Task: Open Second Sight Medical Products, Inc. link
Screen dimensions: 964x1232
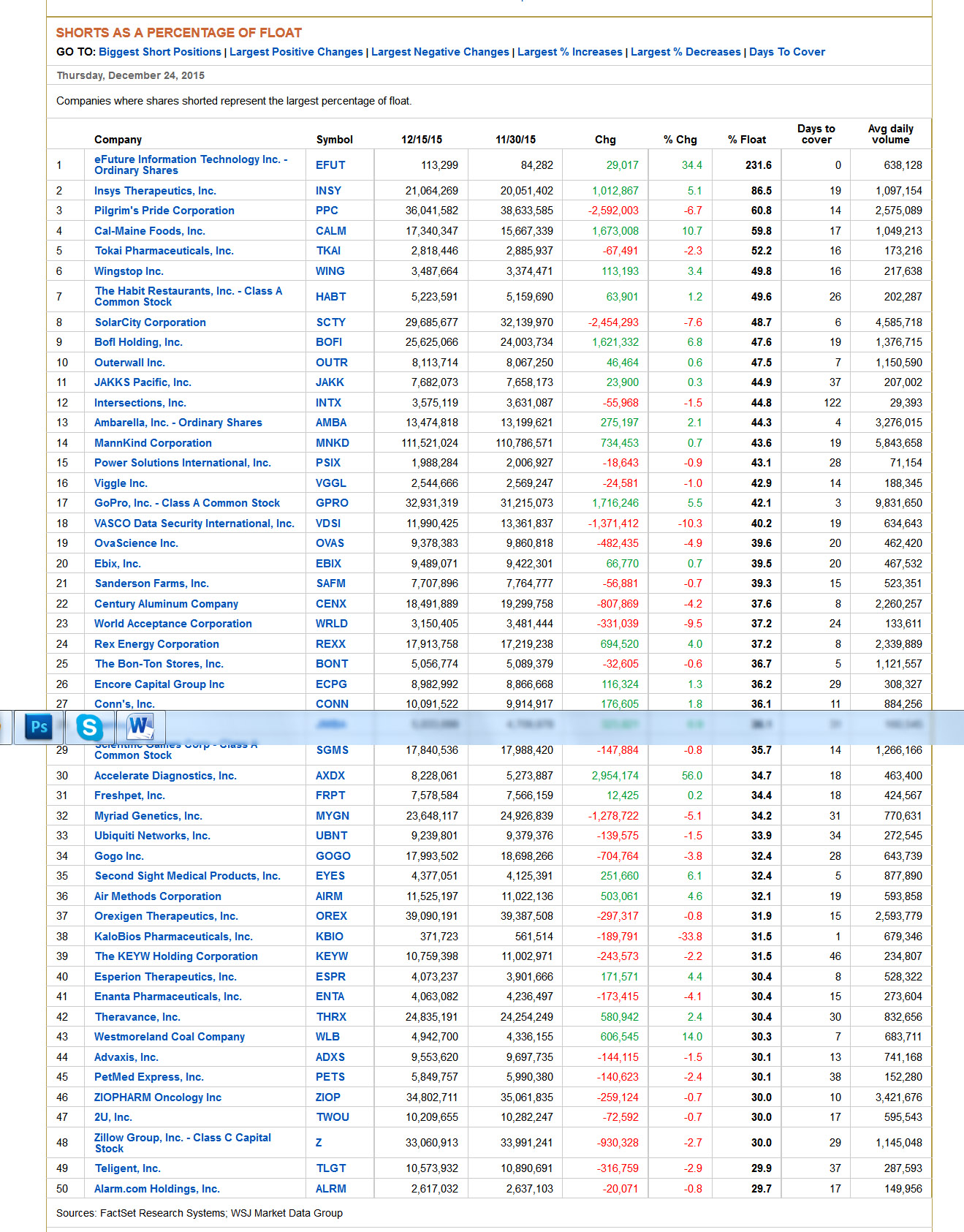Action: pos(187,876)
